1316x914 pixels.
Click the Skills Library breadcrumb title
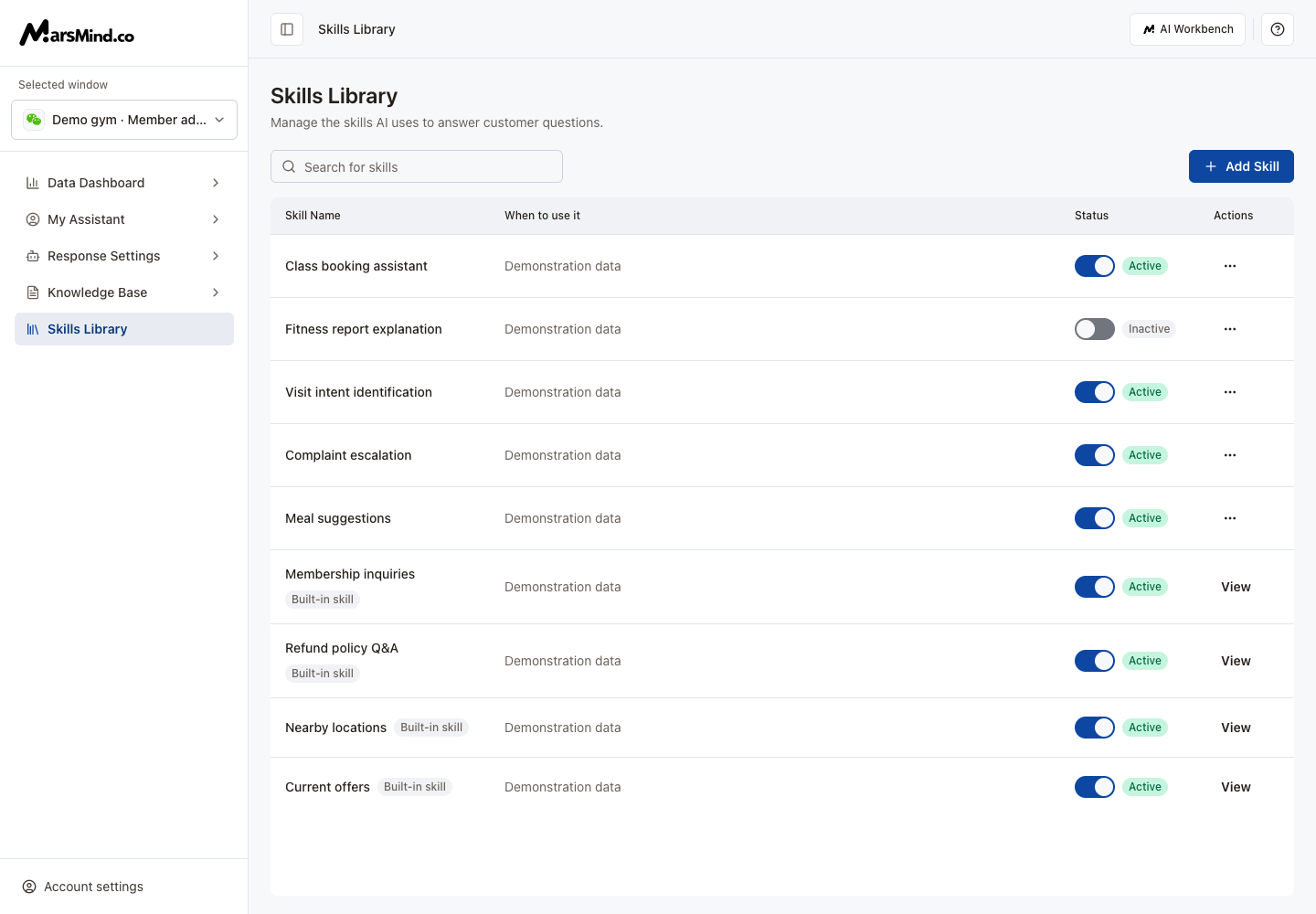tap(356, 29)
